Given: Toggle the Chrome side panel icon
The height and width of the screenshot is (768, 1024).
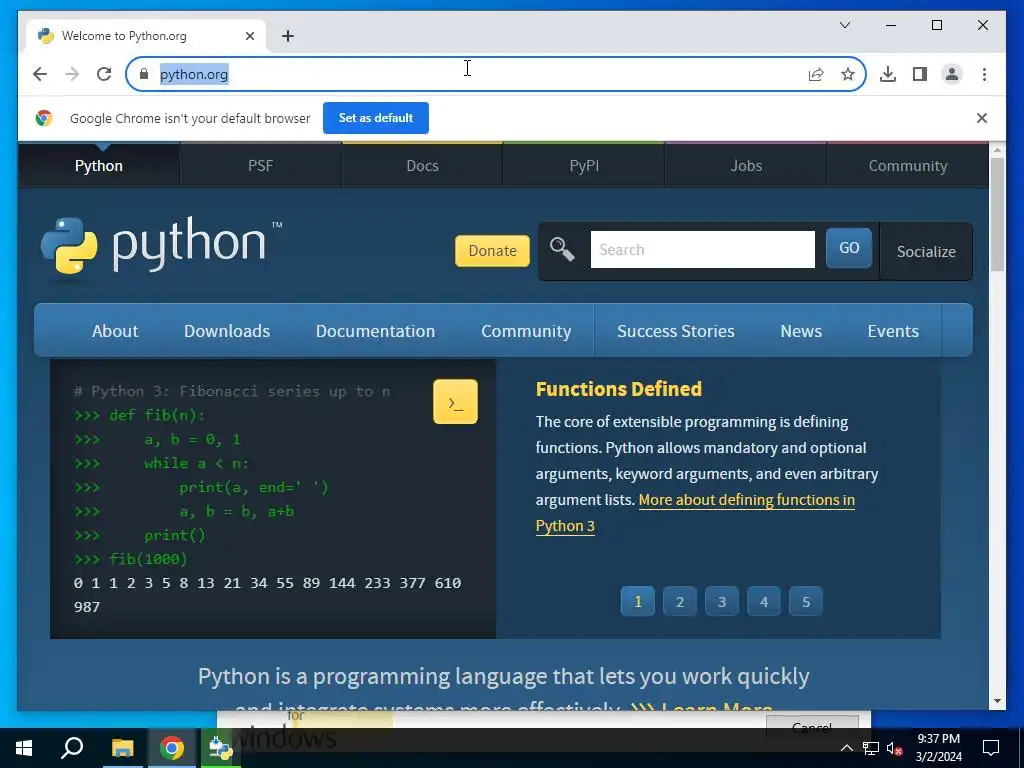Looking at the screenshot, I should coord(920,74).
